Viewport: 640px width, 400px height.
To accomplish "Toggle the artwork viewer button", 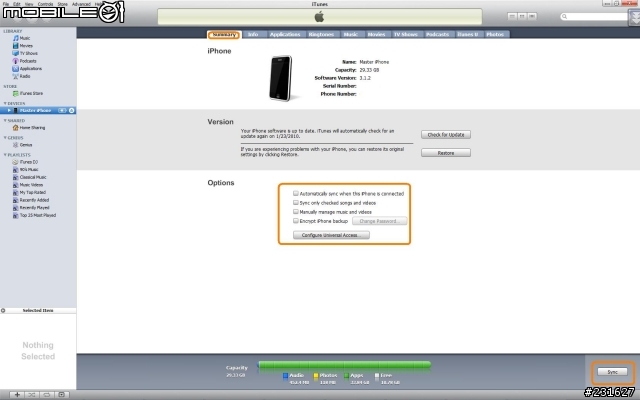I will pos(62,395).
